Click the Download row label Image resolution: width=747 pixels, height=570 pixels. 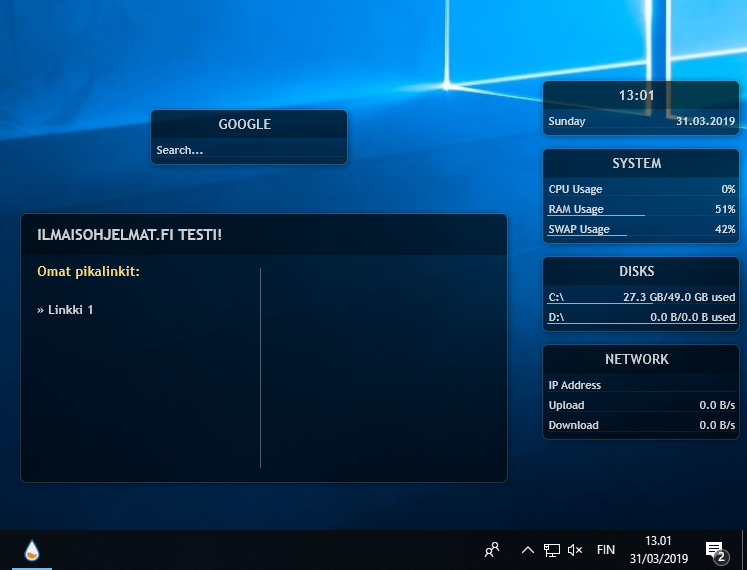click(573, 425)
